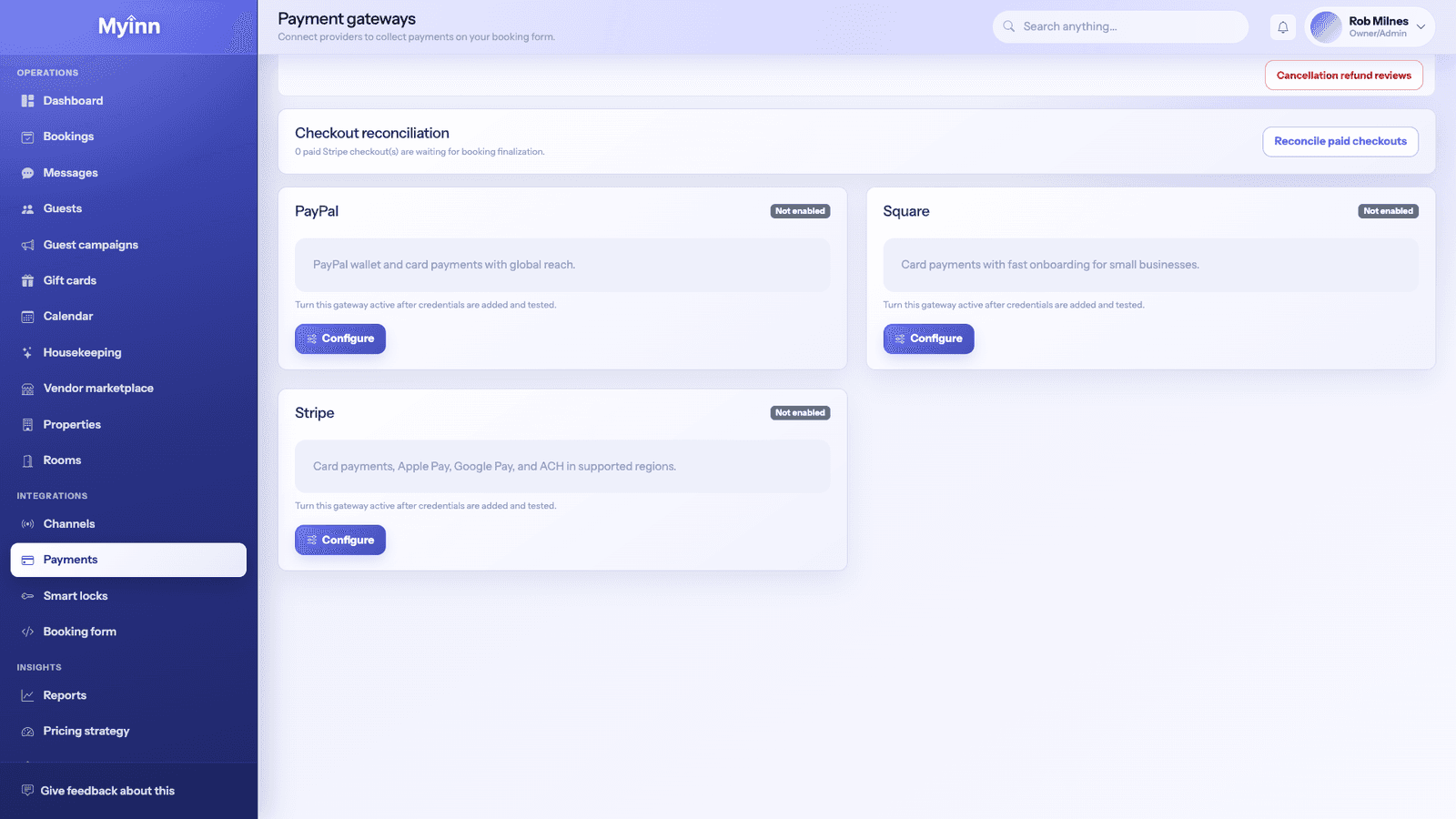Configure the Square gateway
Screen dimensions: 1456x819
tap(928, 339)
